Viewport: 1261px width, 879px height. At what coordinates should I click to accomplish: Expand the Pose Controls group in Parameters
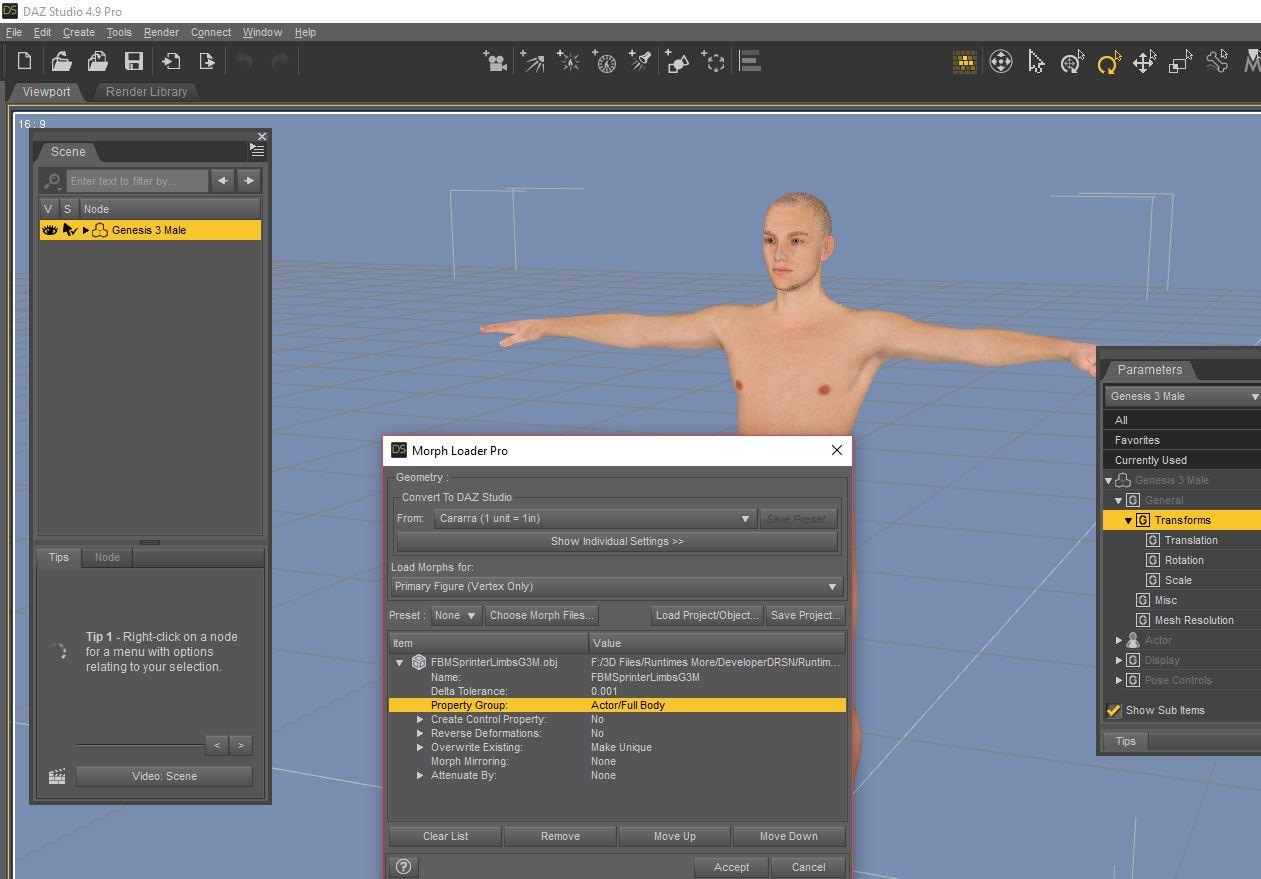pos(1119,680)
